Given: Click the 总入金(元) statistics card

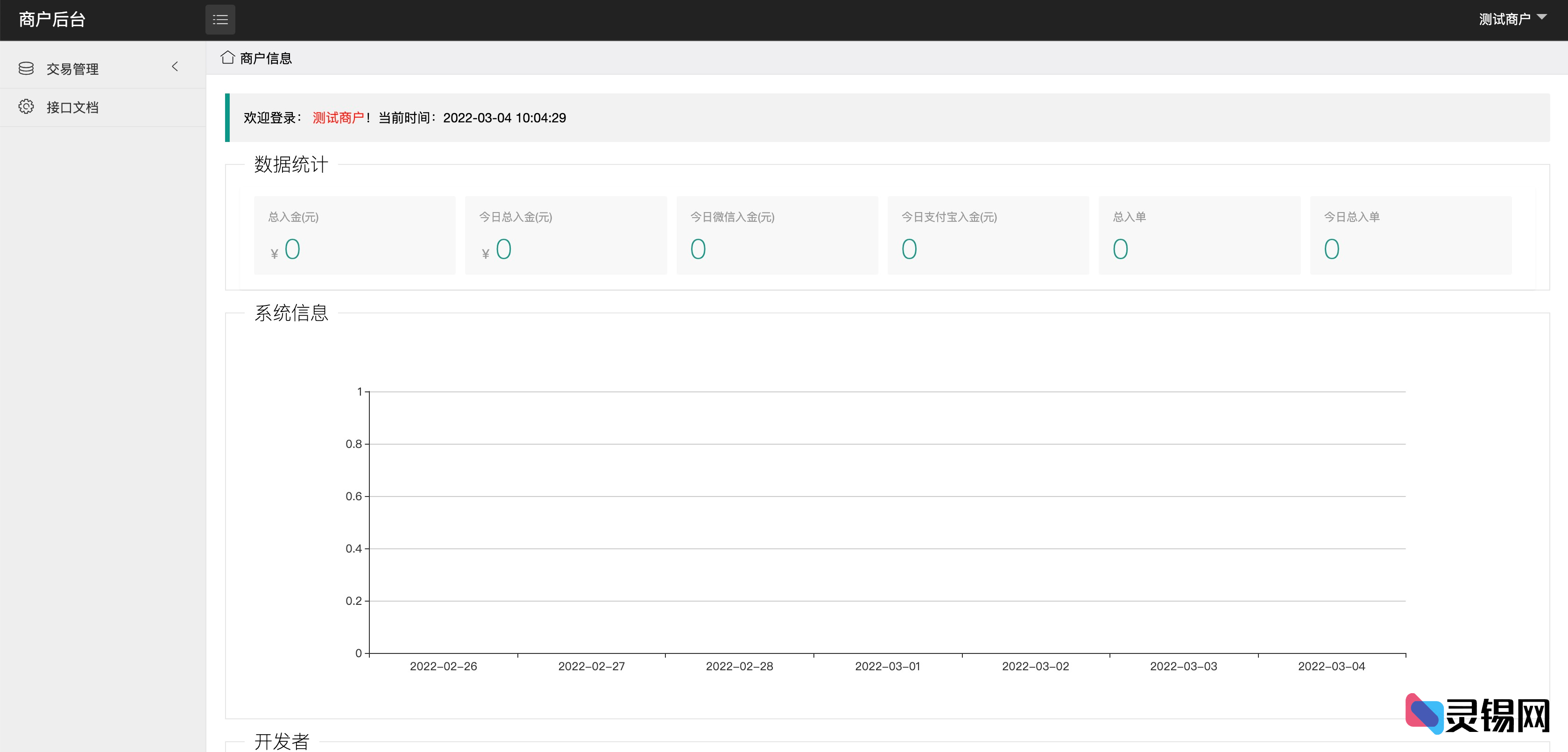Looking at the screenshot, I should click(354, 235).
